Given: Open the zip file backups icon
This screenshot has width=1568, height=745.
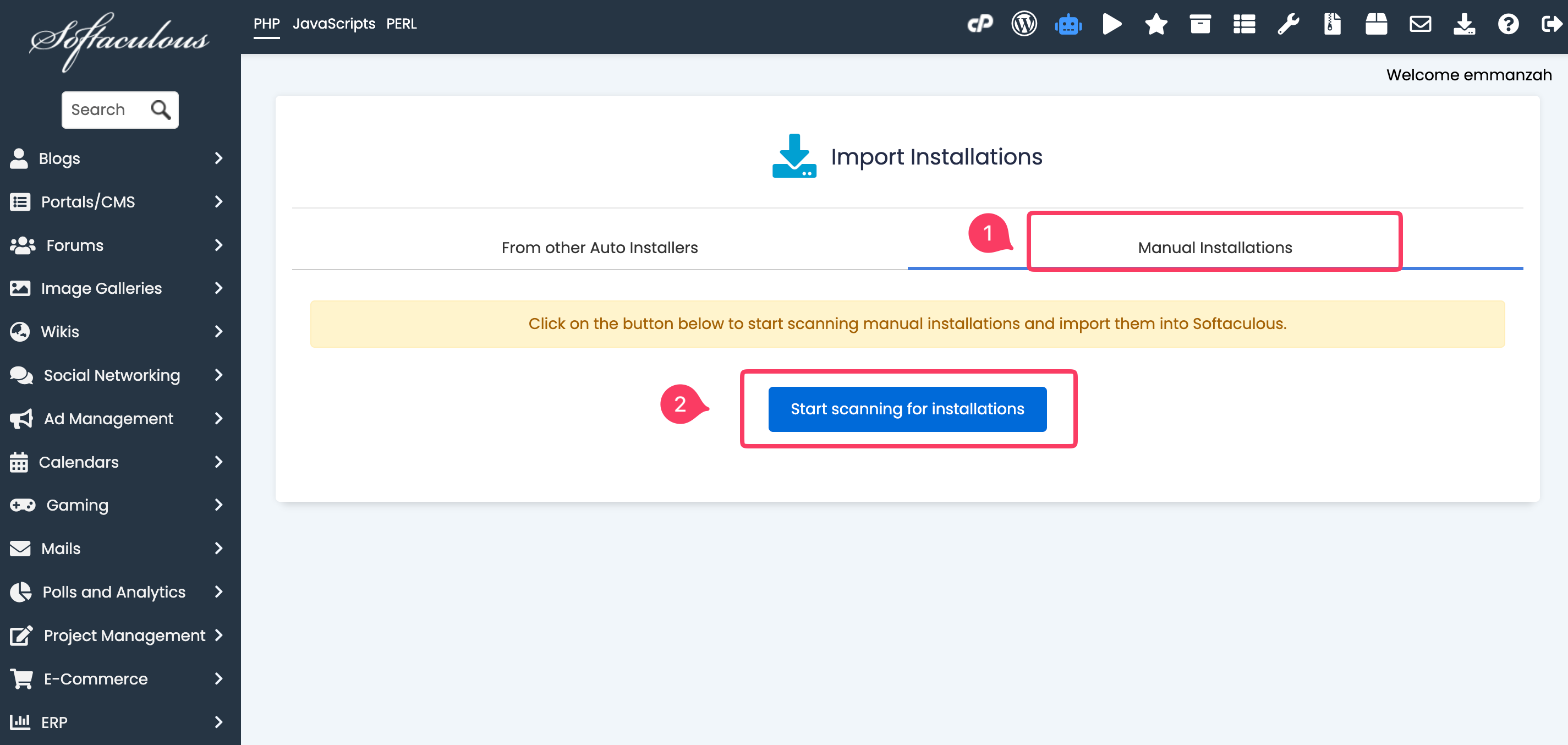Looking at the screenshot, I should click(x=1333, y=24).
